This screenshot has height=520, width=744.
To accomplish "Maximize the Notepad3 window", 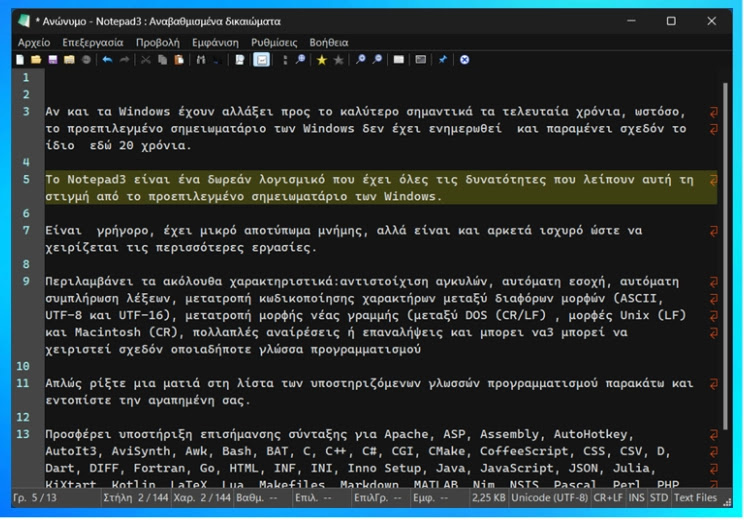I will pos(671,21).
